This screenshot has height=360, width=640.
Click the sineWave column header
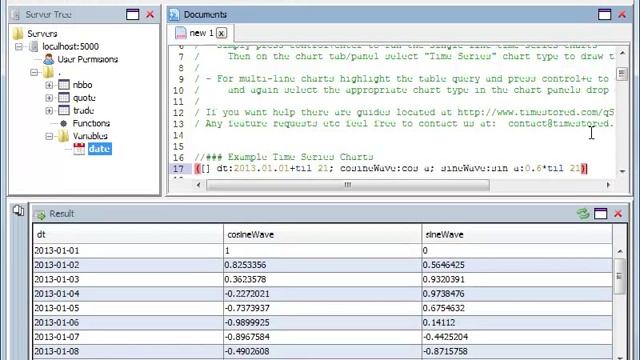tap(517, 235)
